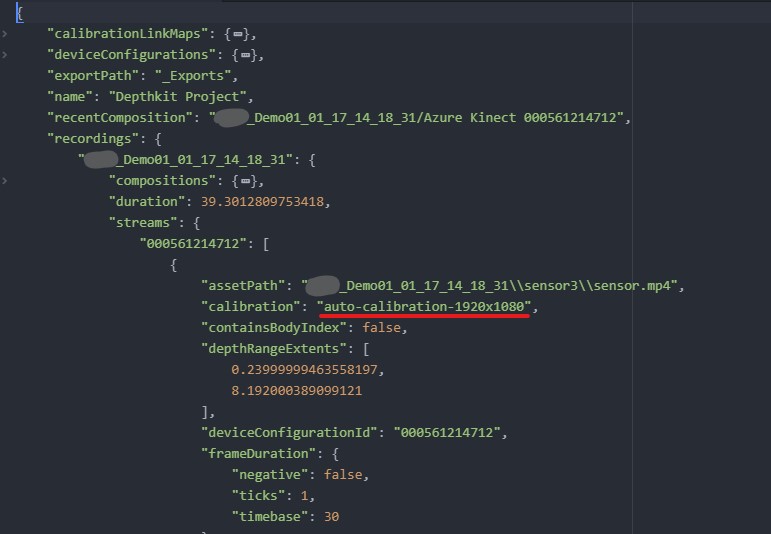This screenshot has height=534, width=771.
Task: Click the depth extent value 0.23999999463558197
Action: pos(307,370)
